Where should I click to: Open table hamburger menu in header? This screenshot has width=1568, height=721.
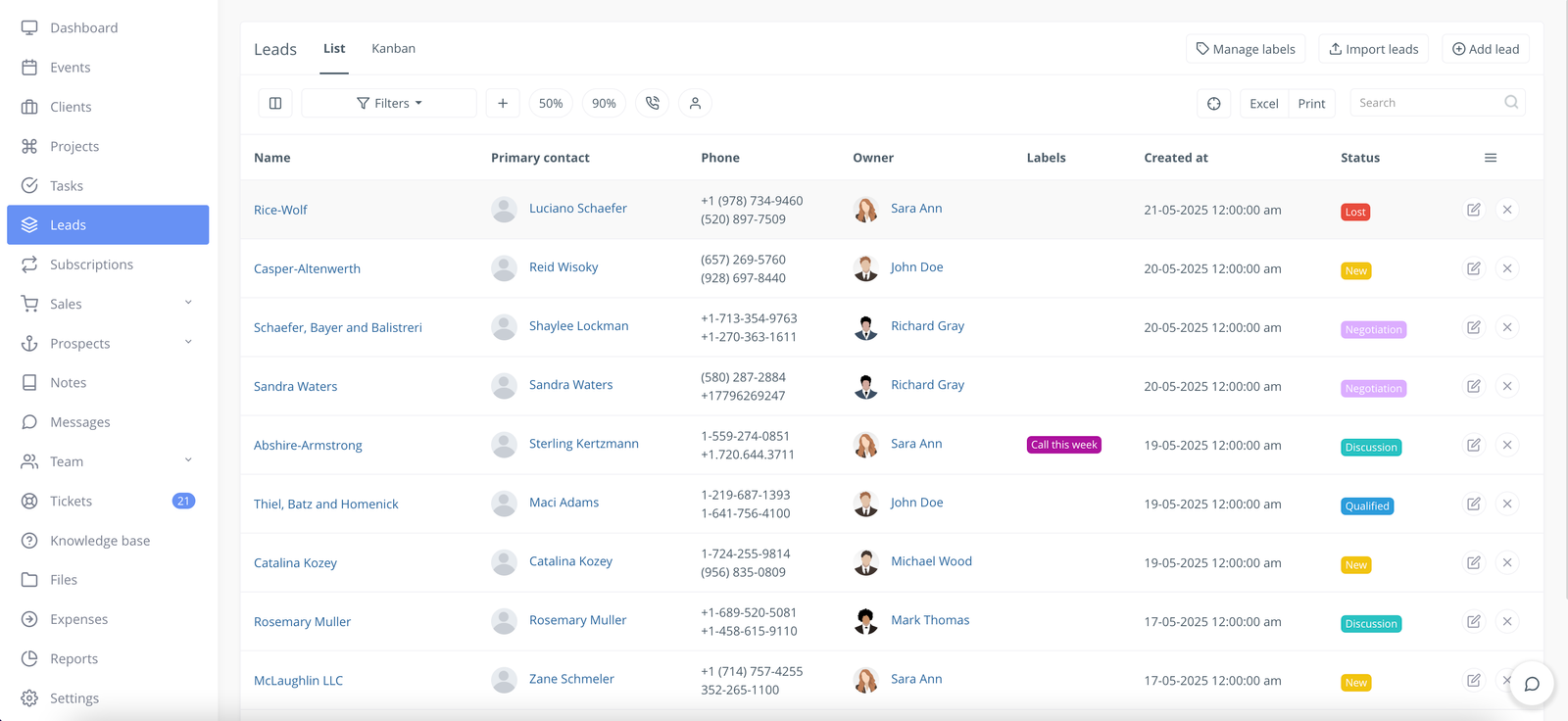point(1491,158)
